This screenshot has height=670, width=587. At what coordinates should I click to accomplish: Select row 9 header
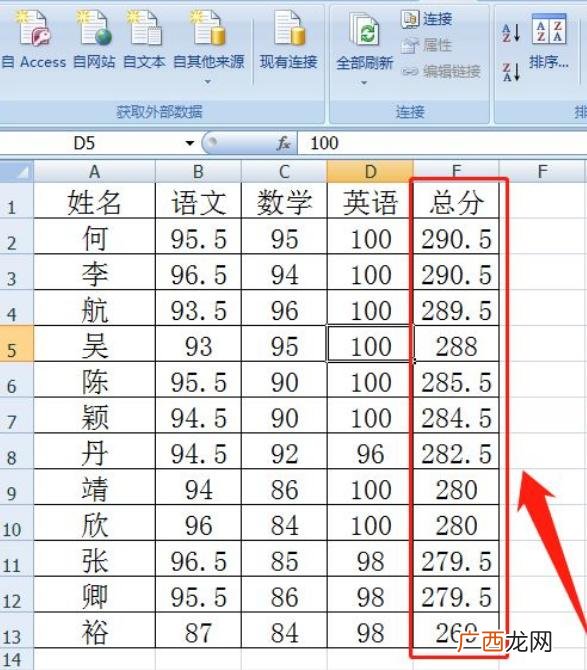click(17, 487)
